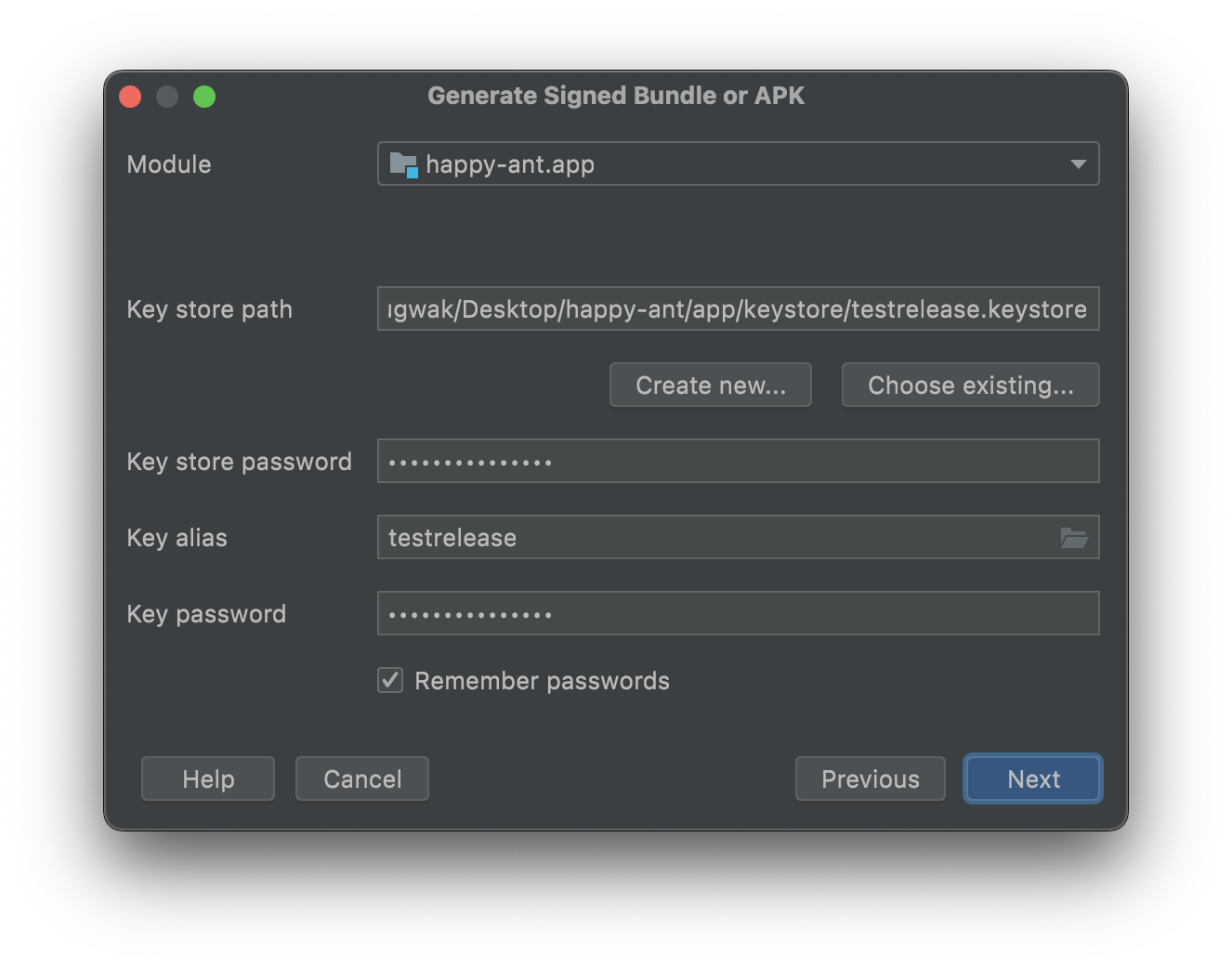Uncheck the Remember passwords checkbox
The height and width of the screenshot is (968, 1232).
pos(389,680)
